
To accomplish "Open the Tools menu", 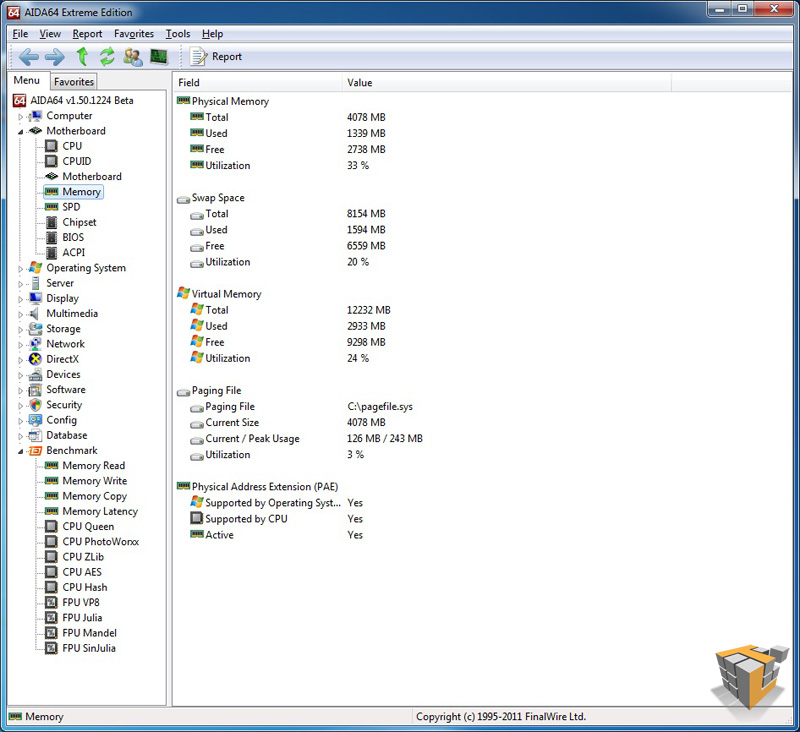I will [x=178, y=34].
